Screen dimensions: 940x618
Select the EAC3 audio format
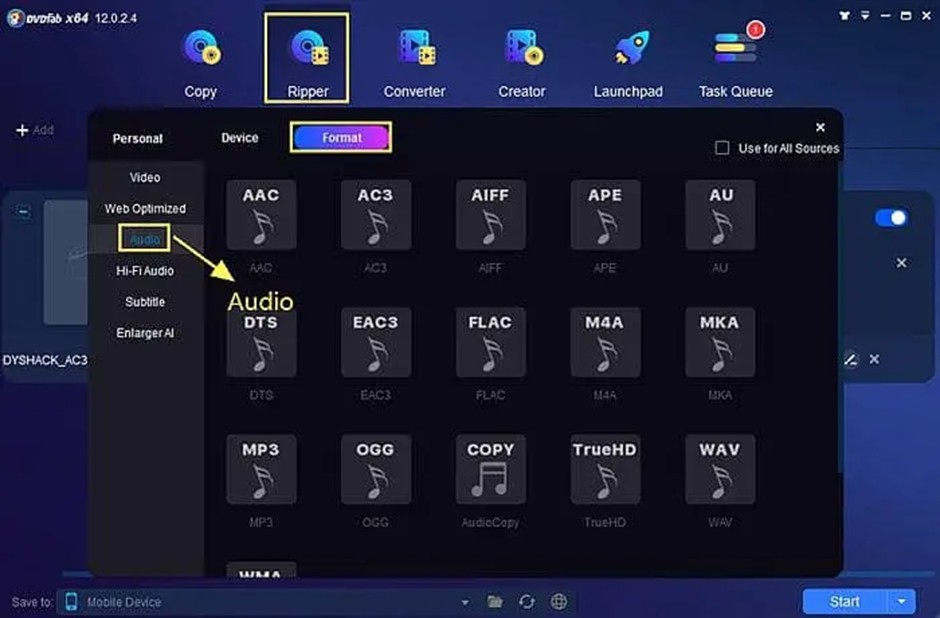(376, 342)
